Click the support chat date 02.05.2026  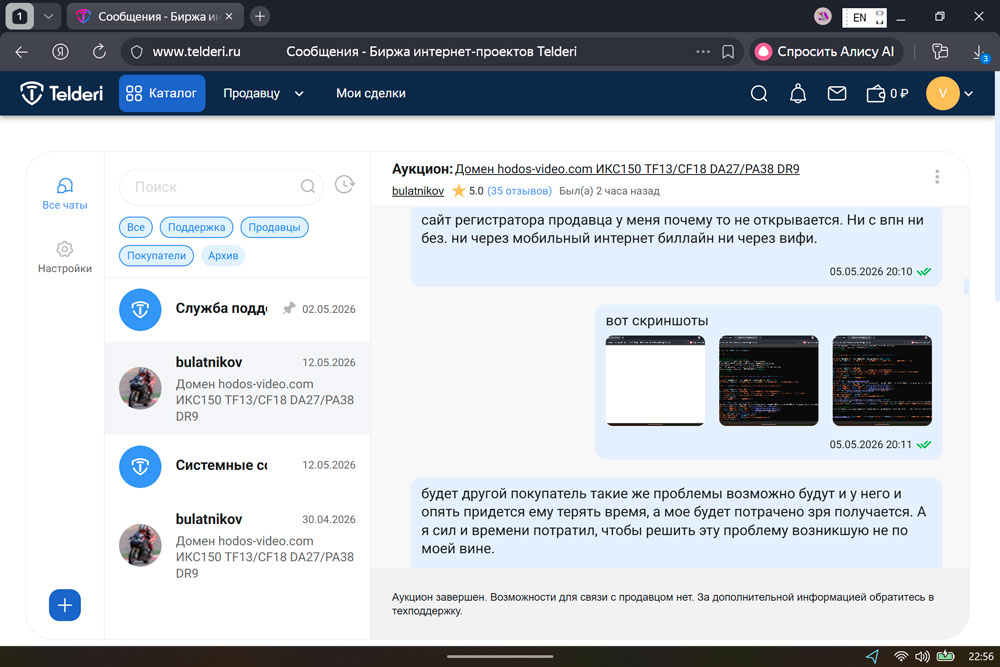(x=328, y=309)
